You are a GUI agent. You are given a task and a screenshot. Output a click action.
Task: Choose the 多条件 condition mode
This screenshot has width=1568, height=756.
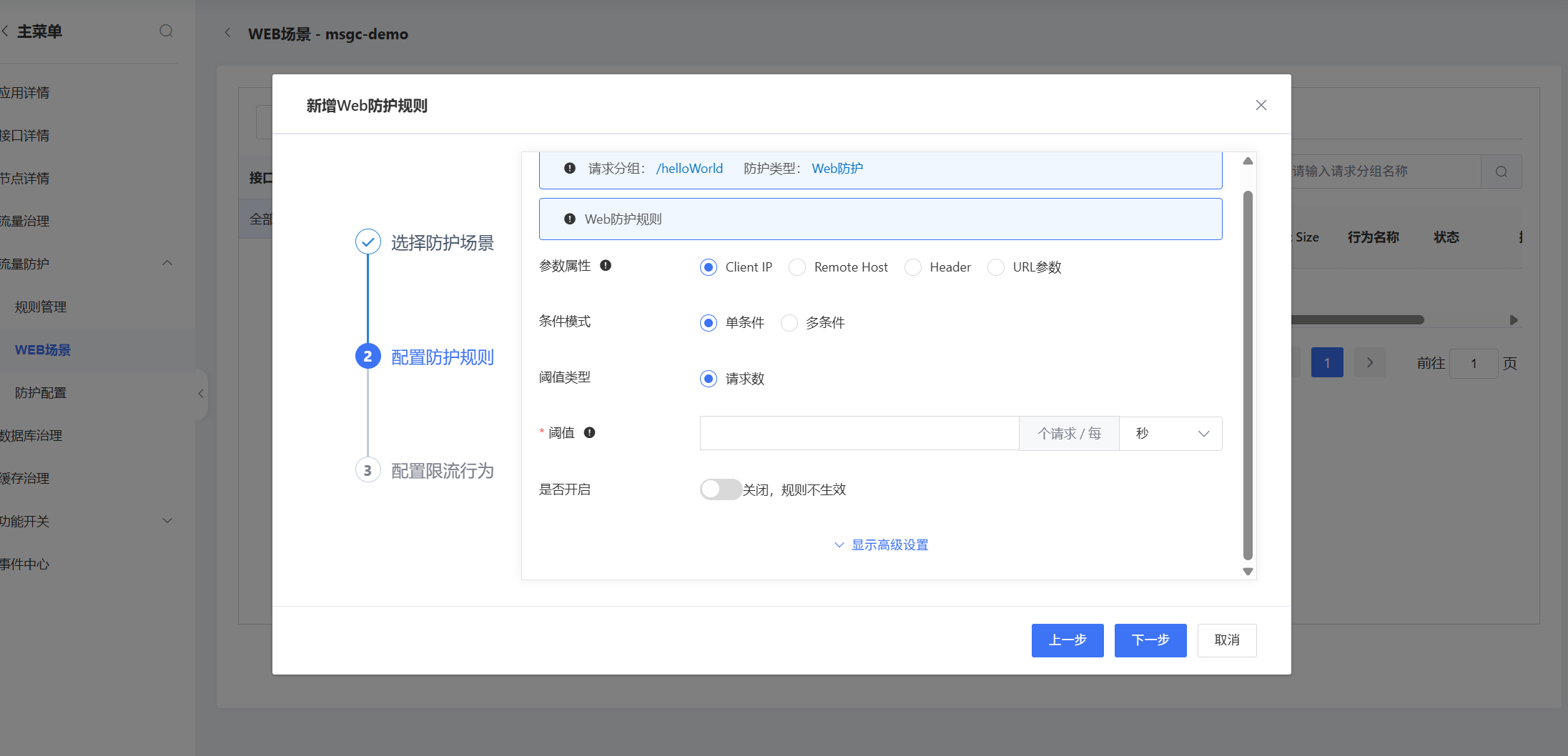(789, 323)
